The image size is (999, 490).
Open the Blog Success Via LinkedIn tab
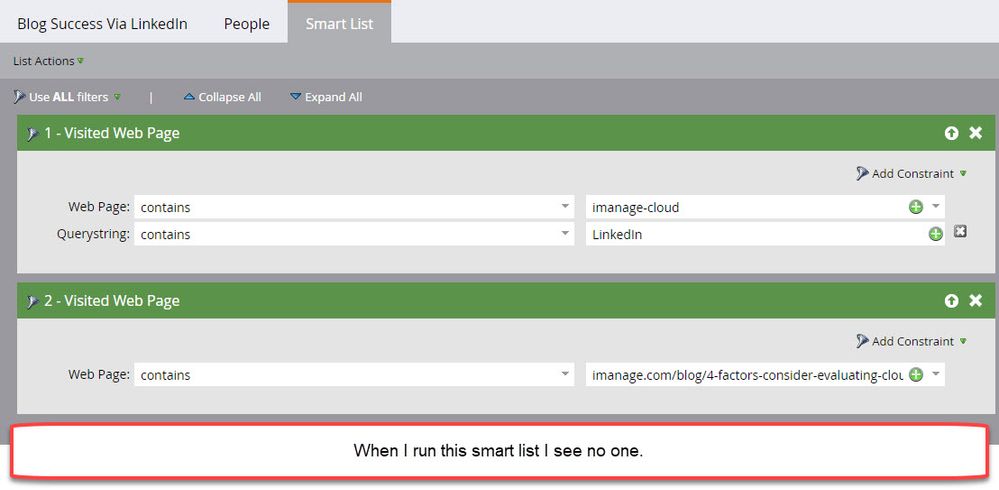point(102,24)
